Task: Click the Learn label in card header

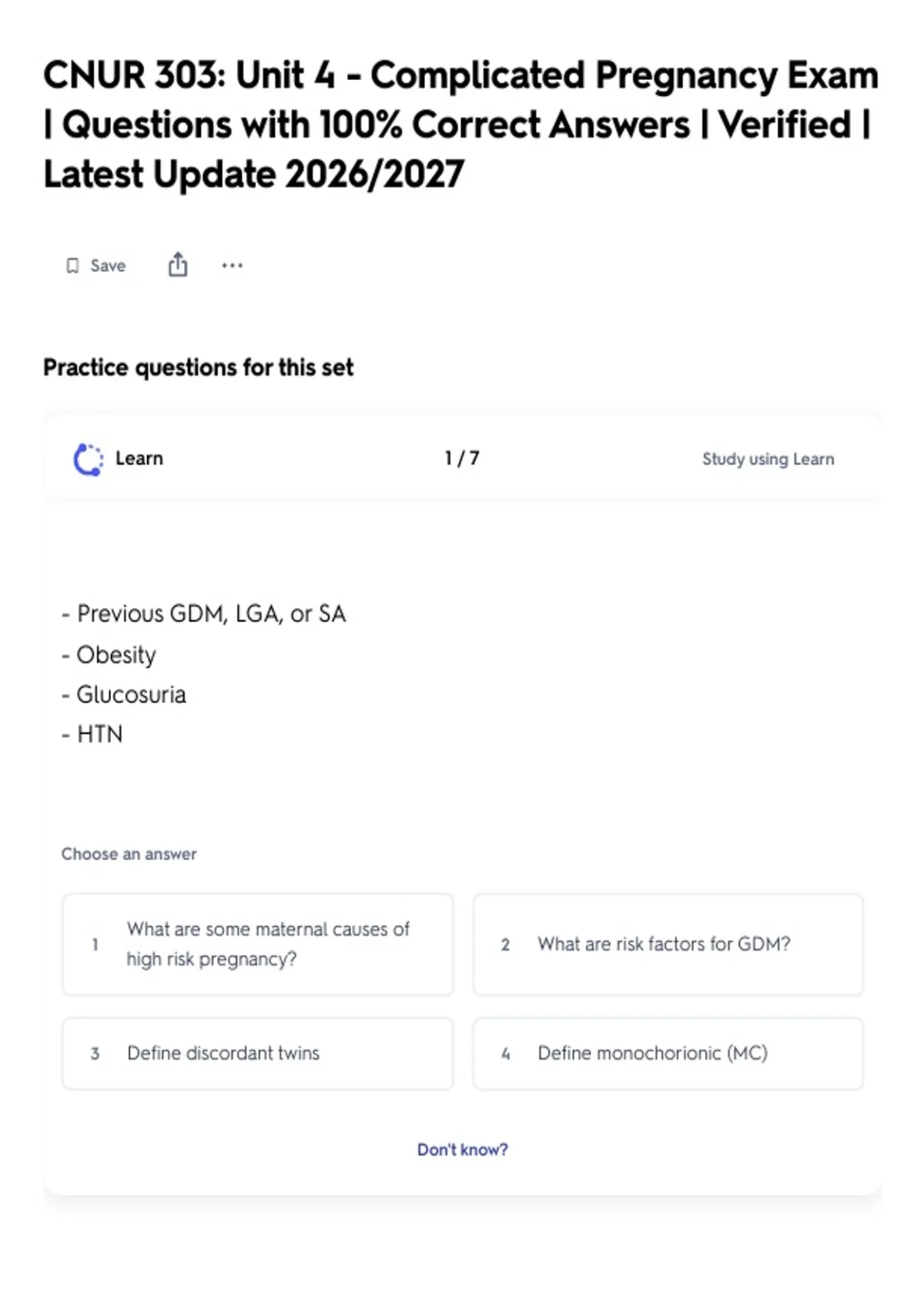Action: tap(139, 458)
